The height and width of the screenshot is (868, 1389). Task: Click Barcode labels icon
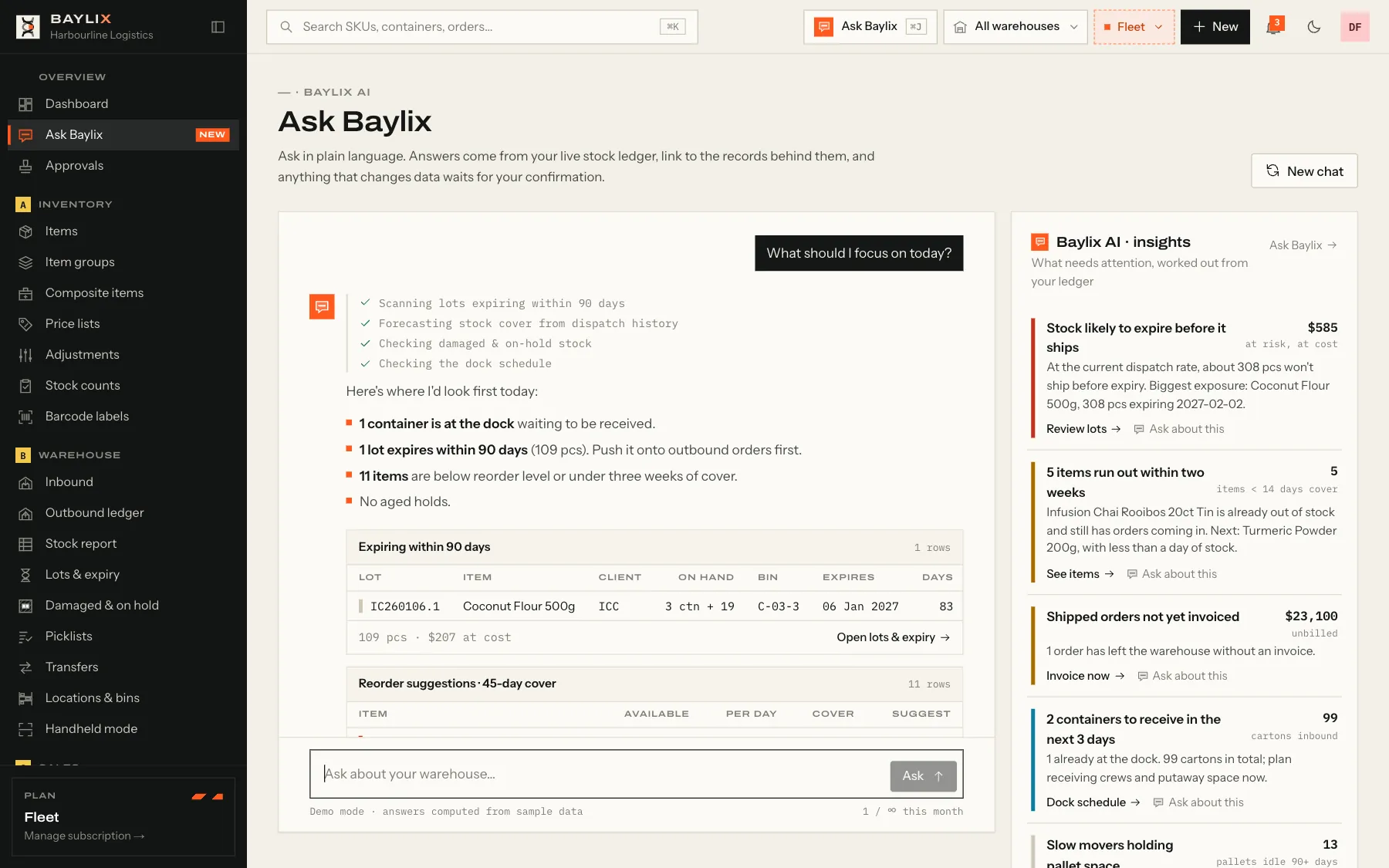tap(25, 417)
